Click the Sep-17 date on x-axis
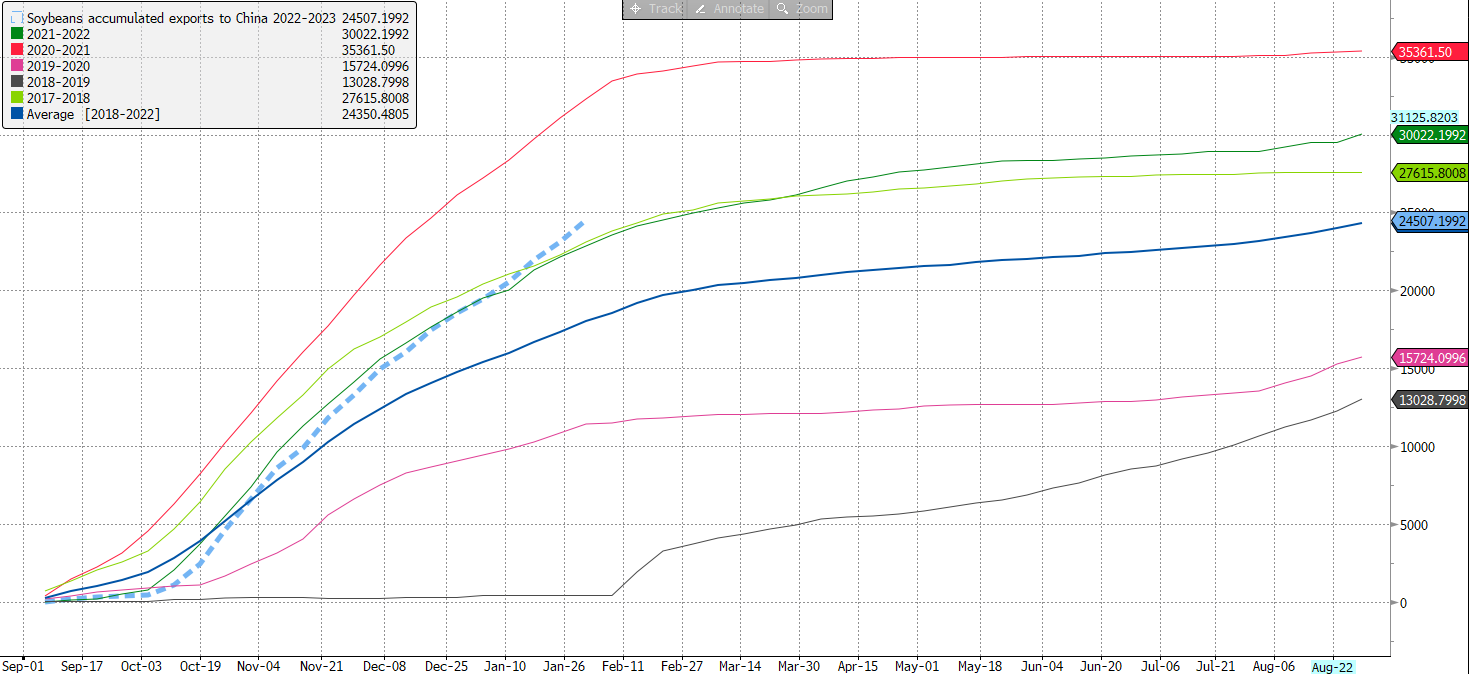Screen dimensions: 1469x674 pyautogui.click(x=82, y=666)
